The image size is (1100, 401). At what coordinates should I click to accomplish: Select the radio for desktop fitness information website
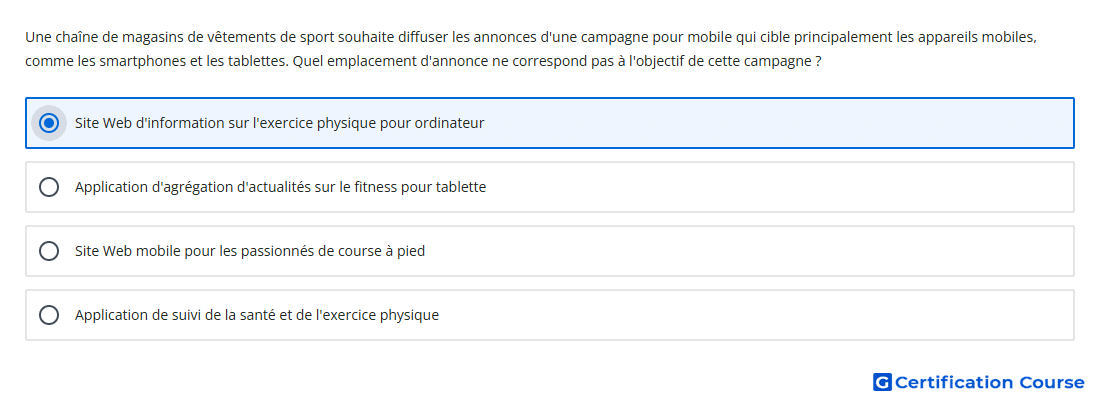(x=49, y=123)
